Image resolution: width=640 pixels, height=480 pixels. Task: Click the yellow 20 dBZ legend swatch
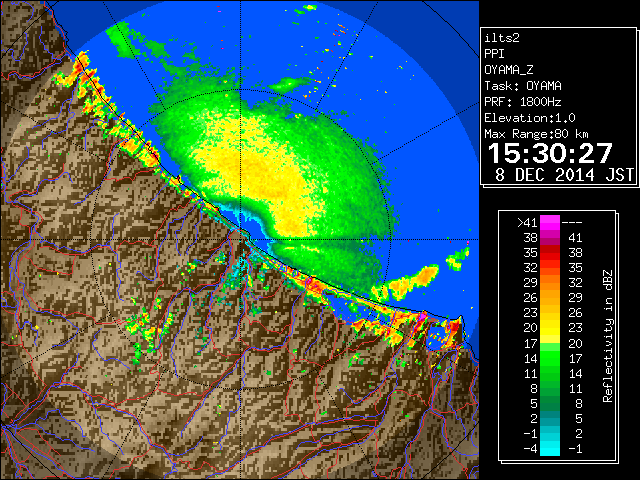pyautogui.click(x=550, y=328)
